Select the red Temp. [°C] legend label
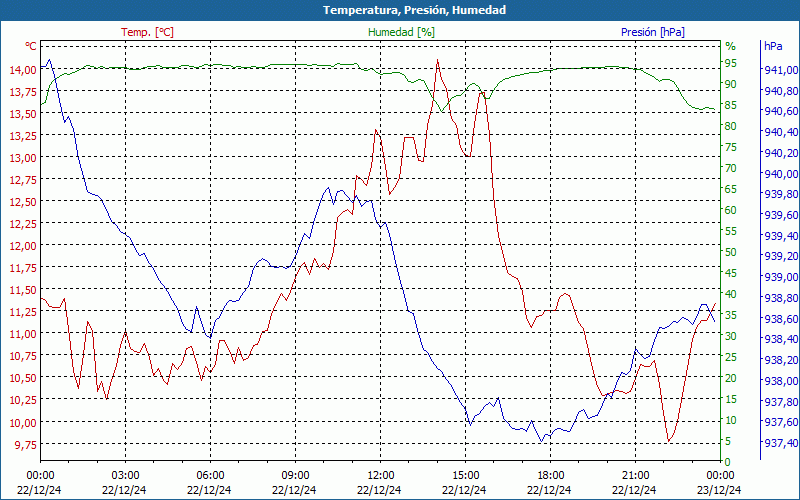 click(147, 32)
